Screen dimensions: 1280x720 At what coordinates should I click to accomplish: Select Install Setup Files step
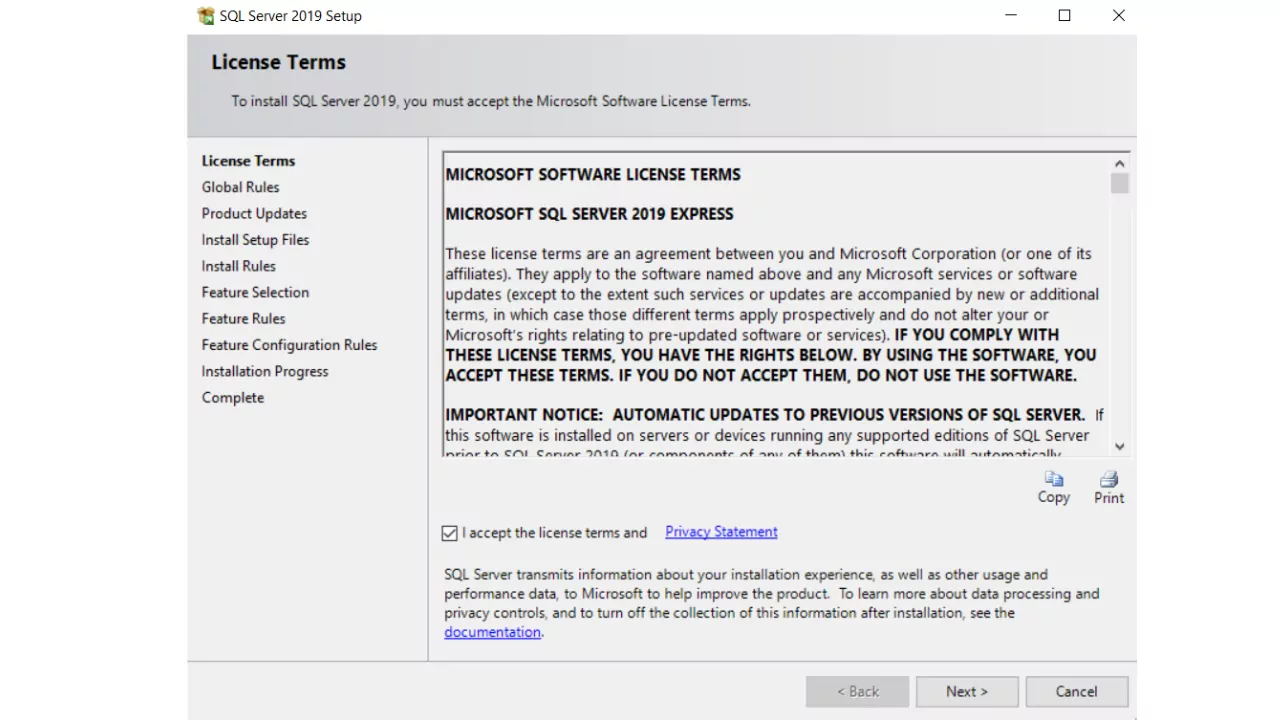255,240
